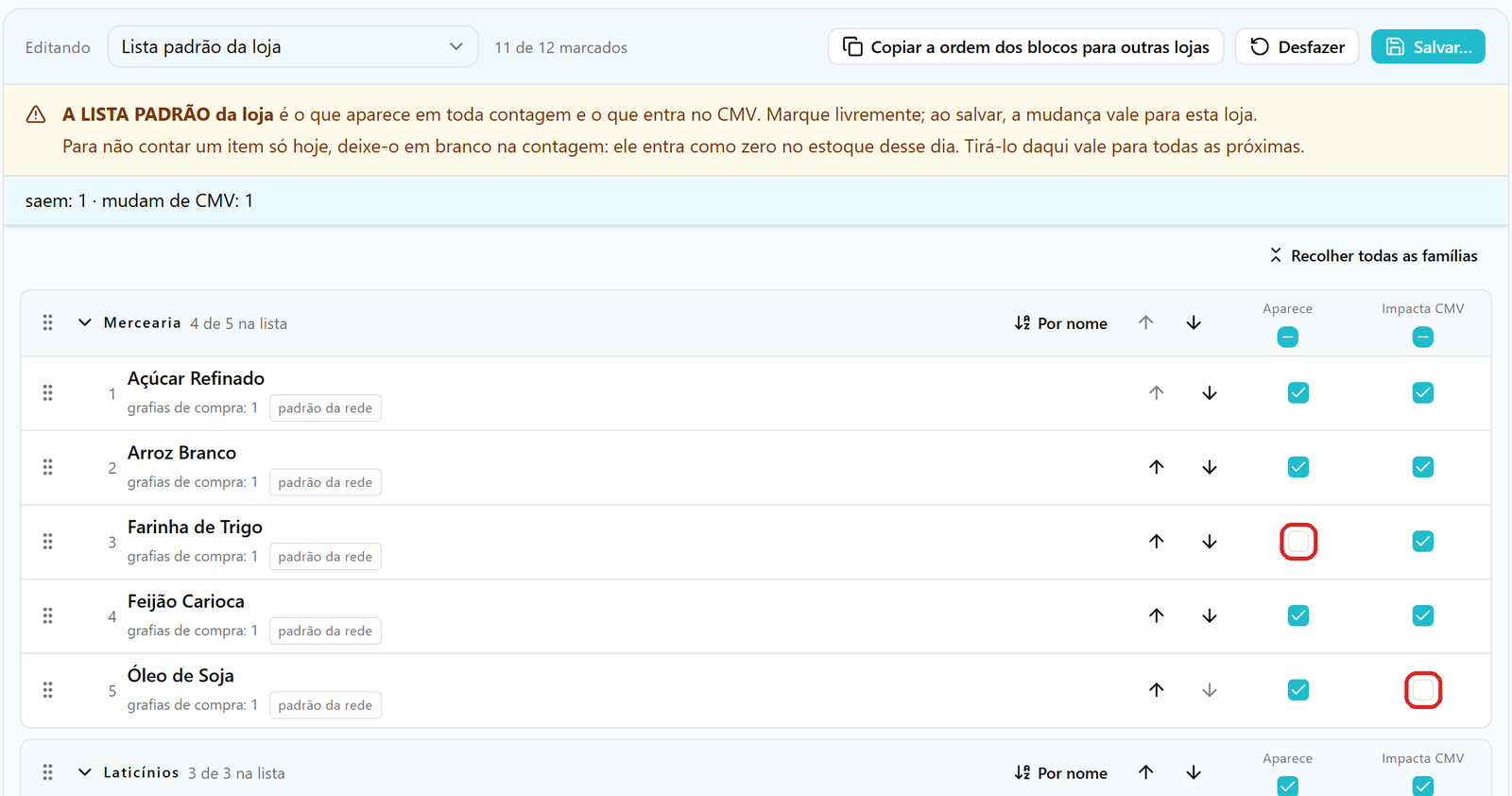1512x796 pixels.
Task: Click the drag handle for Açúcar Refinado
Action: (47, 393)
